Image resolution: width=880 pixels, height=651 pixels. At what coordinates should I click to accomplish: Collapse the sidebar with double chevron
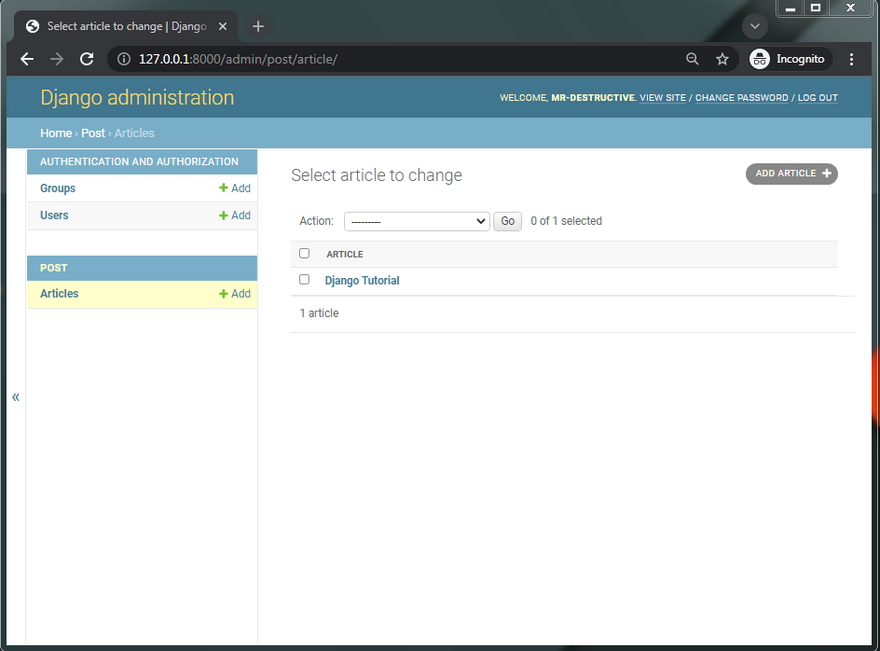click(16, 397)
